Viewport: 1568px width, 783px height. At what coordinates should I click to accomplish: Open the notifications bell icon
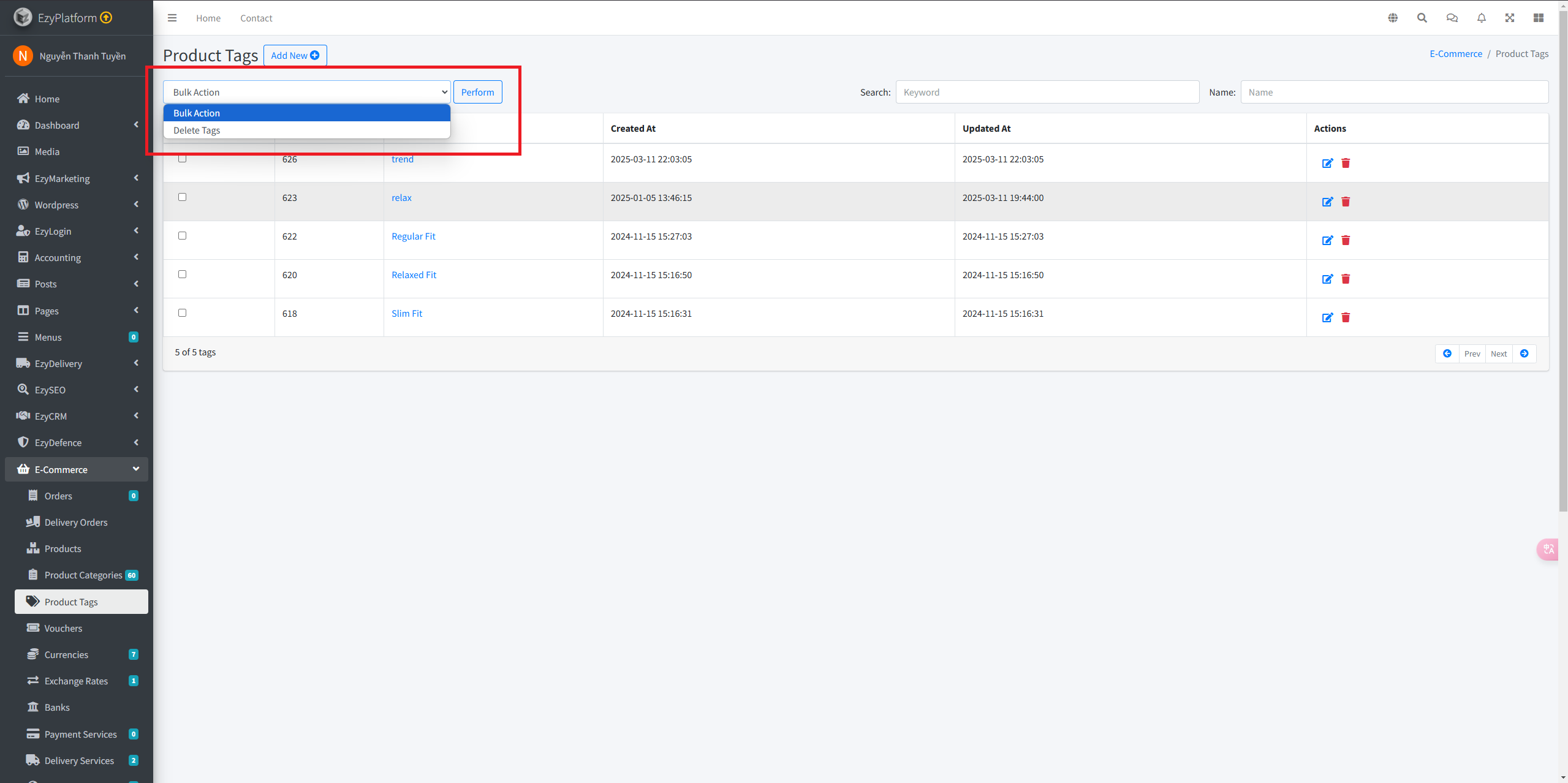(x=1482, y=18)
